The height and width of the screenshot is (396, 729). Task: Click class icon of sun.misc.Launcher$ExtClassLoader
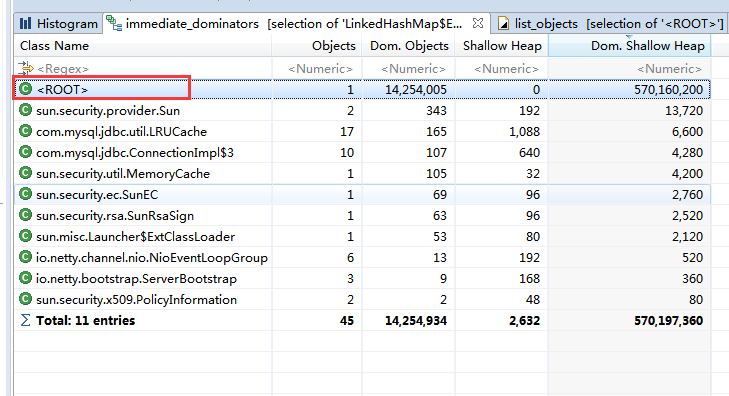[x=26, y=236]
